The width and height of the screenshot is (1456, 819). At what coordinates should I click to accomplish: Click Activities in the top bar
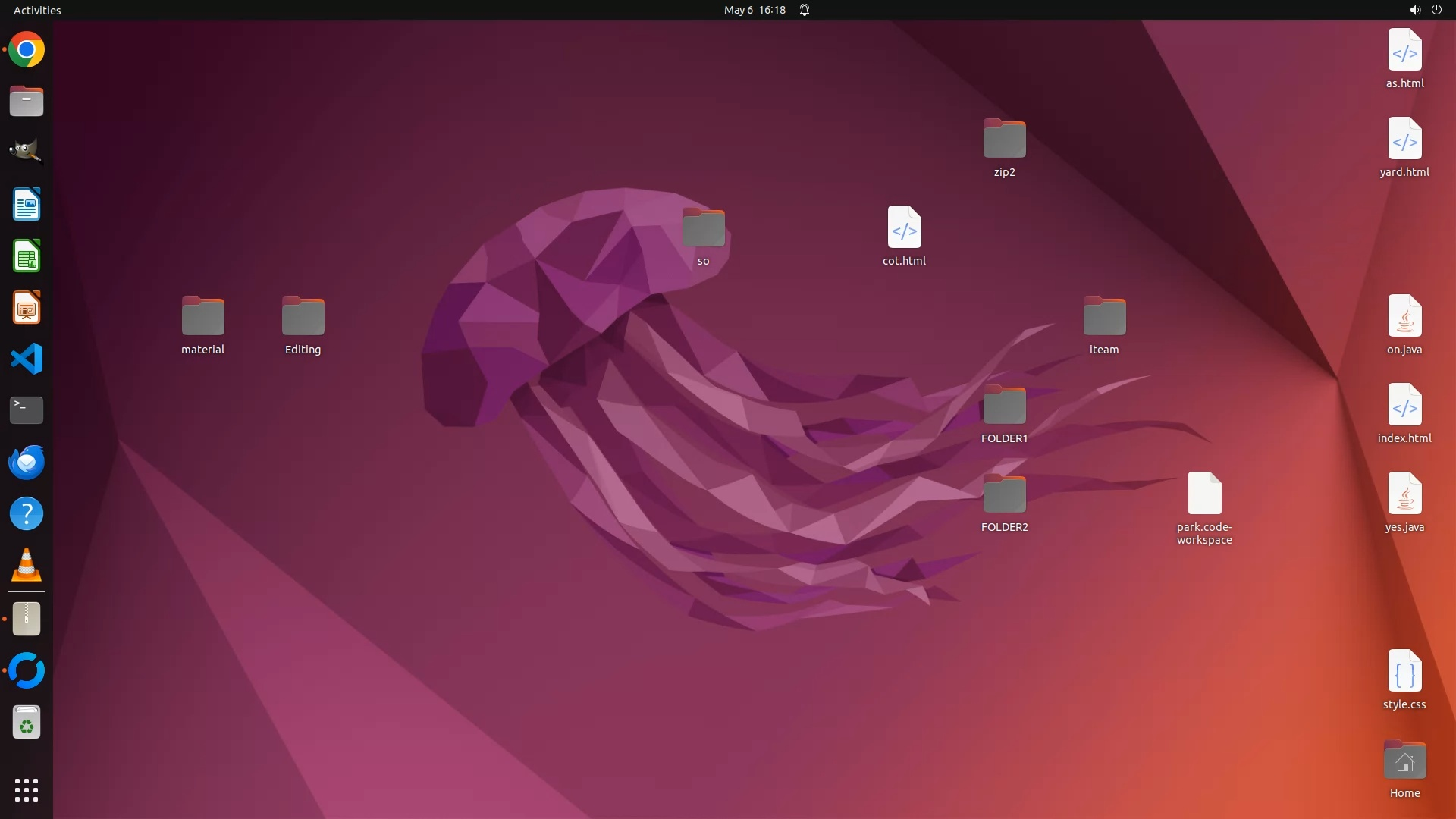pyautogui.click(x=37, y=10)
